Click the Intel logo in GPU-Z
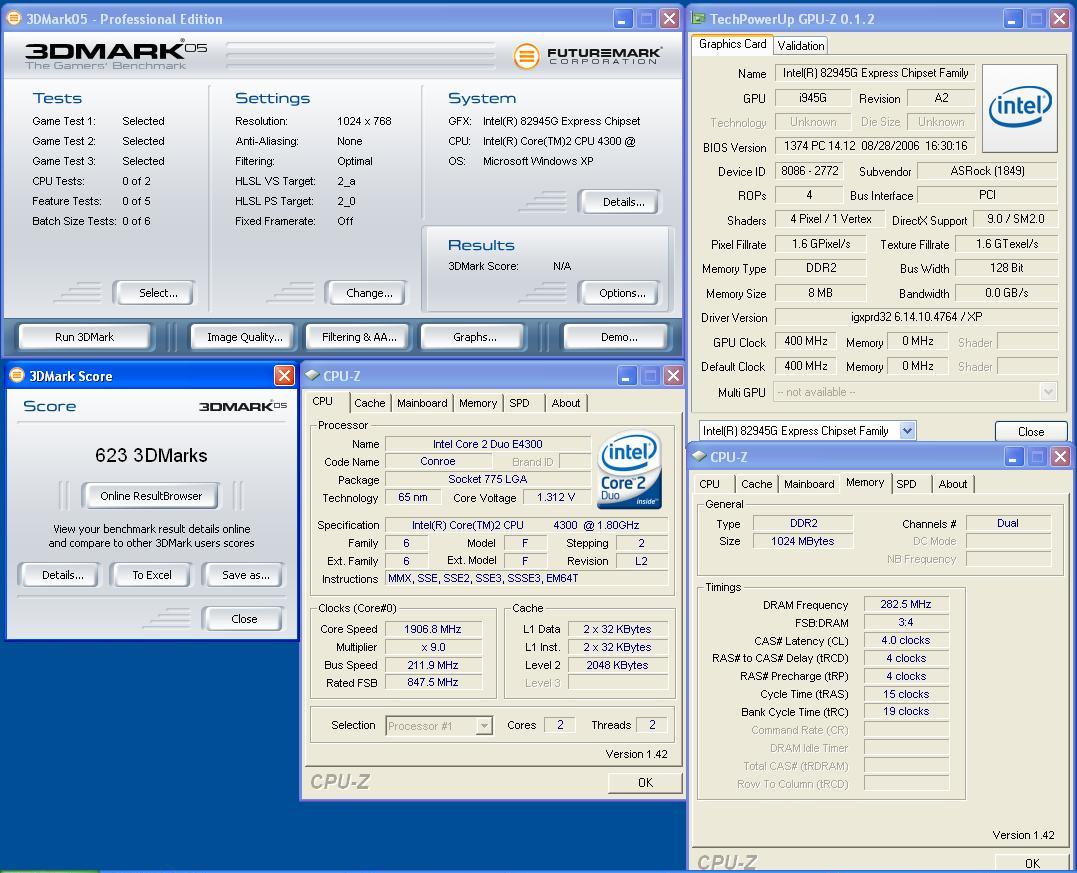Viewport: 1077px width, 873px height. (1020, 108)
